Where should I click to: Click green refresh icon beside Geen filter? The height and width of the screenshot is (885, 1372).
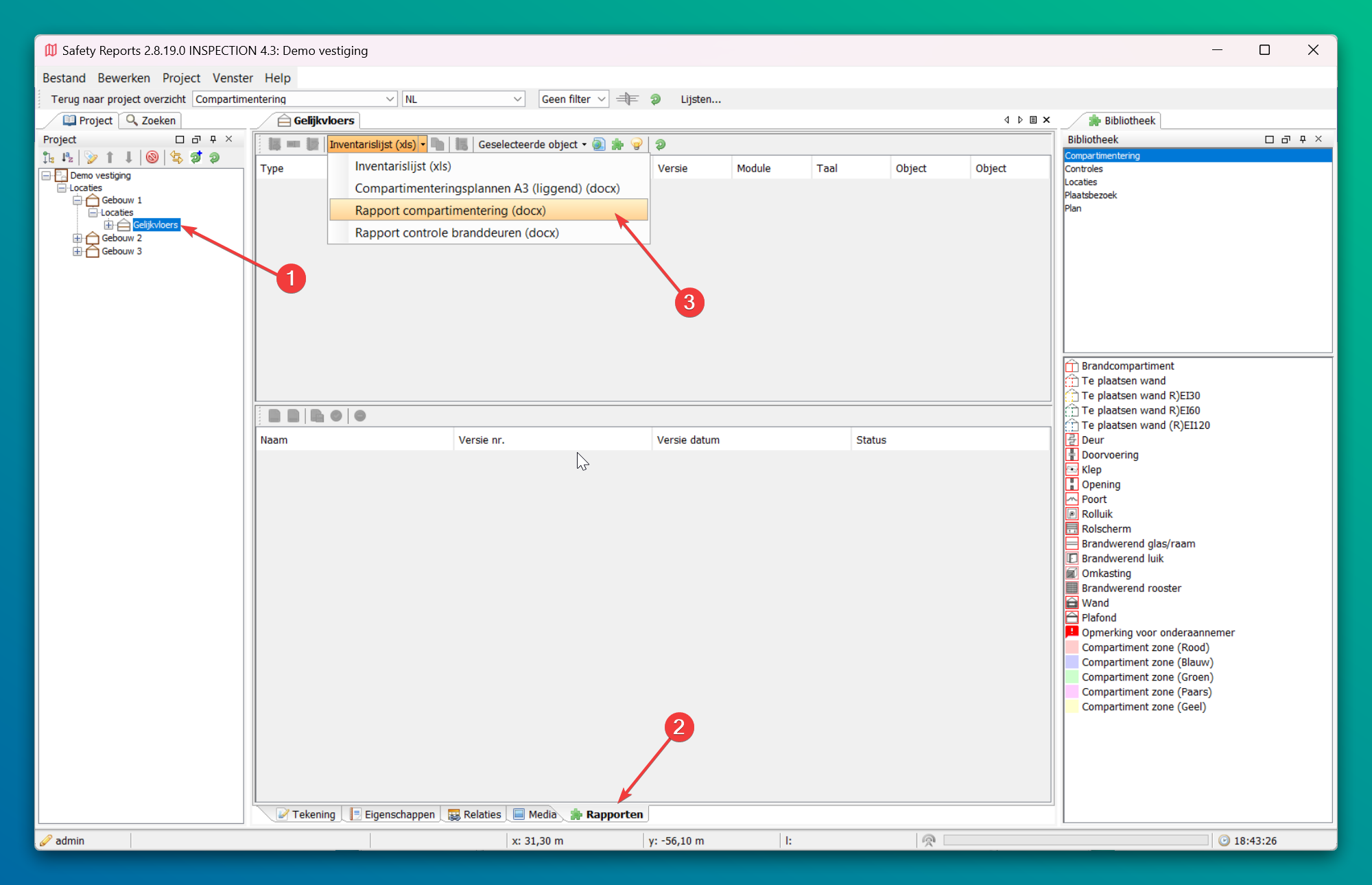click(655, 99)
